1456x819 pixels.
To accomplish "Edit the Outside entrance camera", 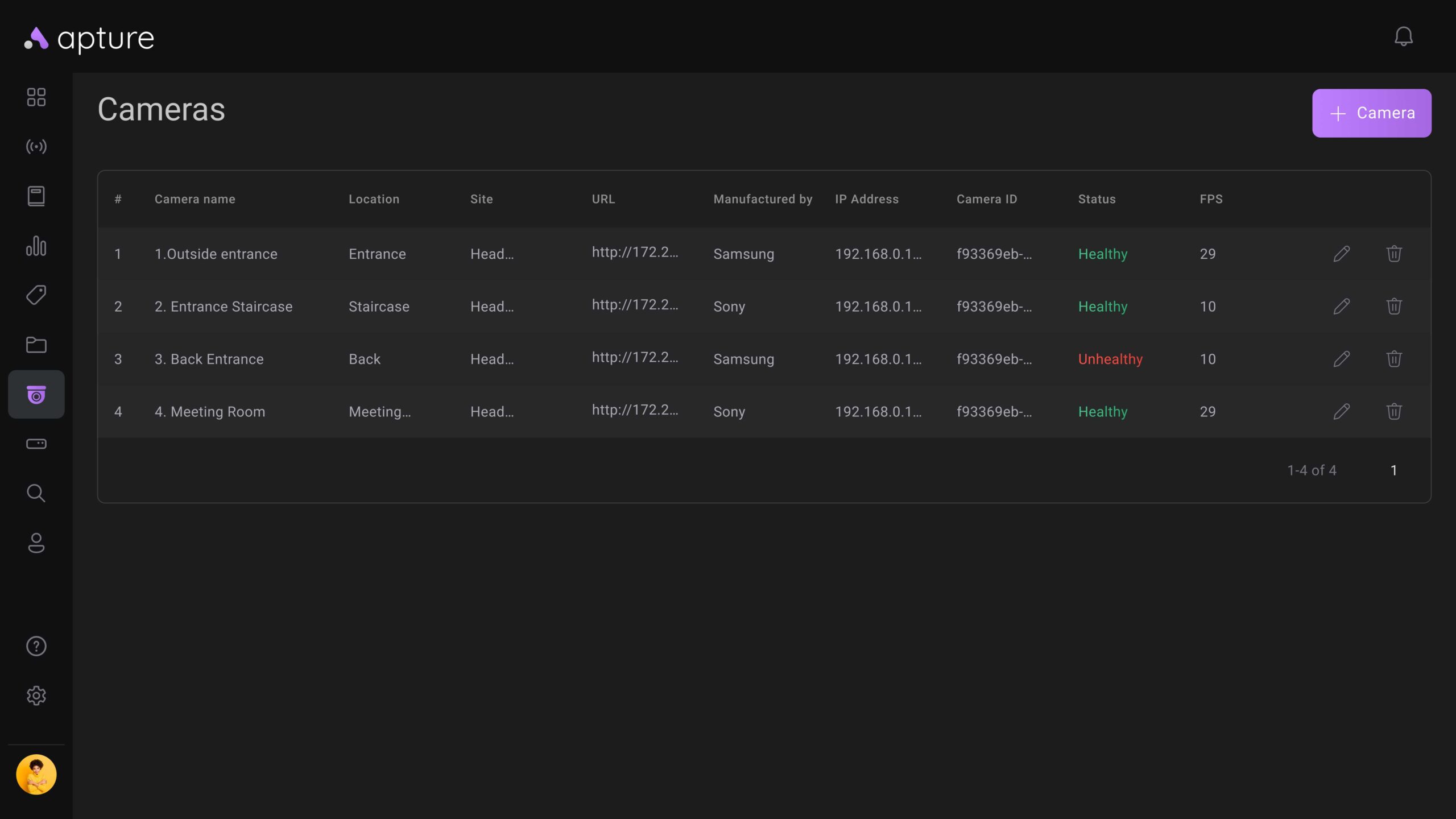I will tap(1341, 254).
